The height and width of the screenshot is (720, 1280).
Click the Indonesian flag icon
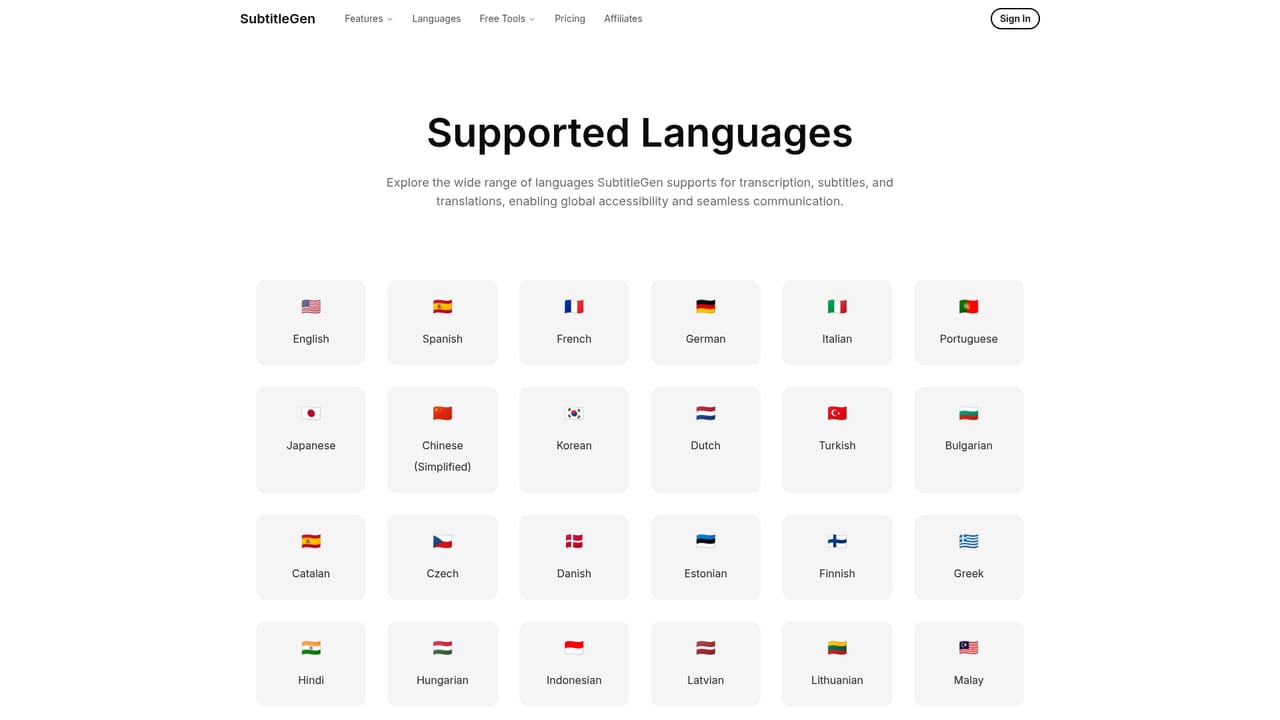pyautogui.click(x=574, y=648)
